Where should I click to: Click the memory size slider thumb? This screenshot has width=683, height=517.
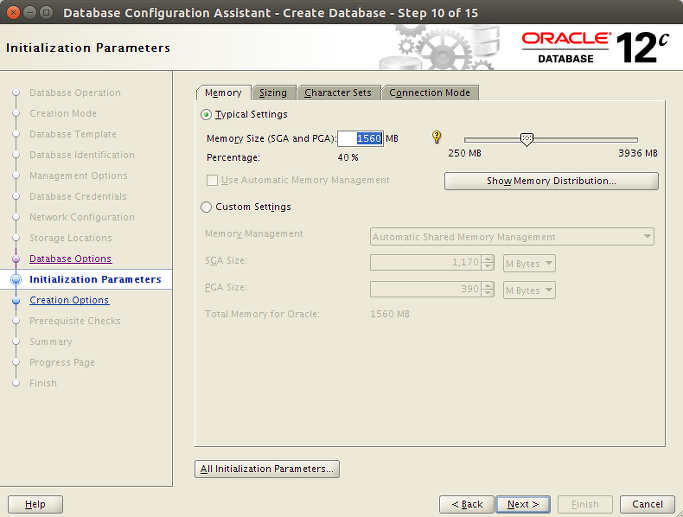tap(527, 139)
